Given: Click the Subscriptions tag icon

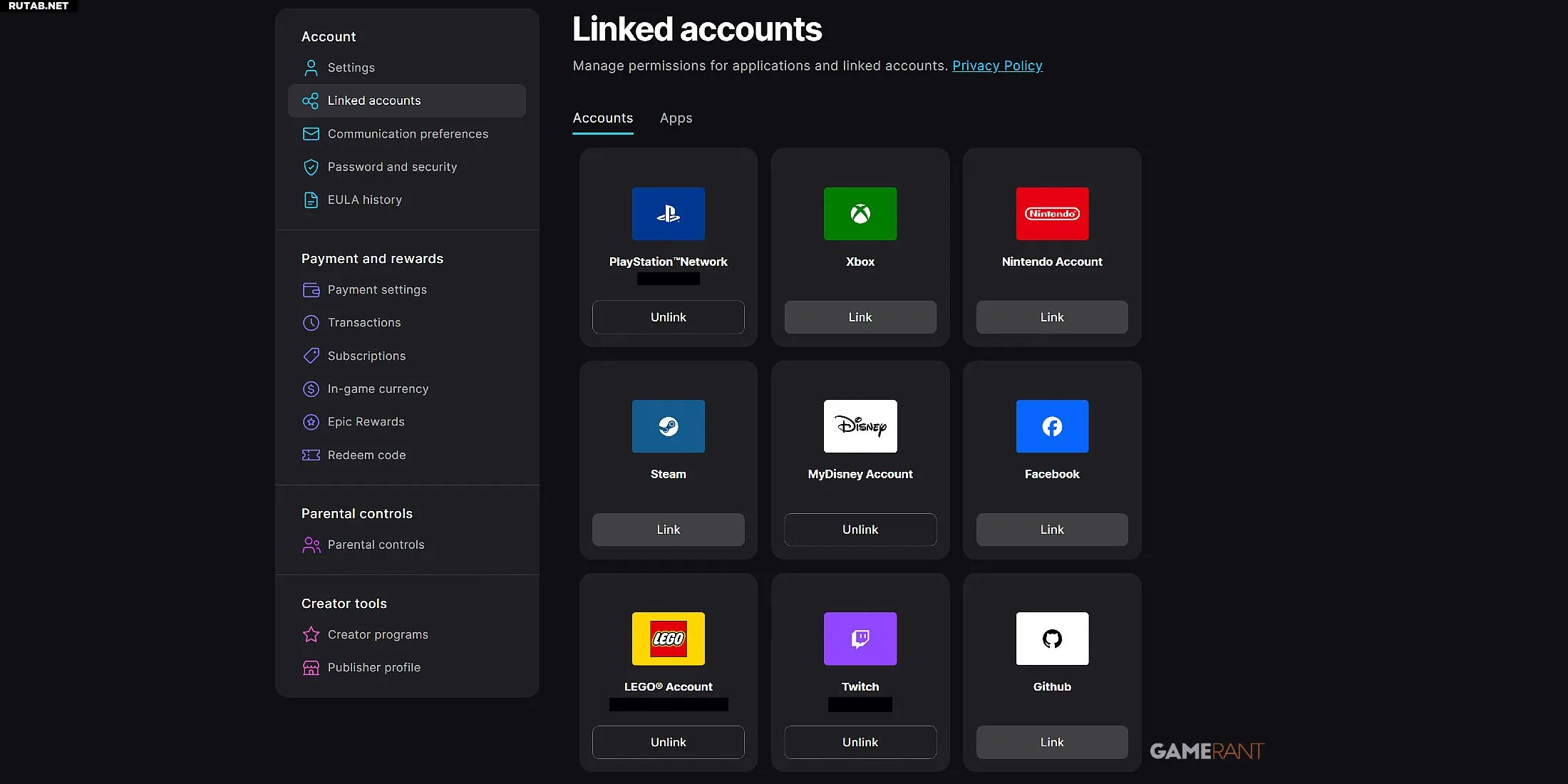Looking at the screenshot, I should coord(311,356).
